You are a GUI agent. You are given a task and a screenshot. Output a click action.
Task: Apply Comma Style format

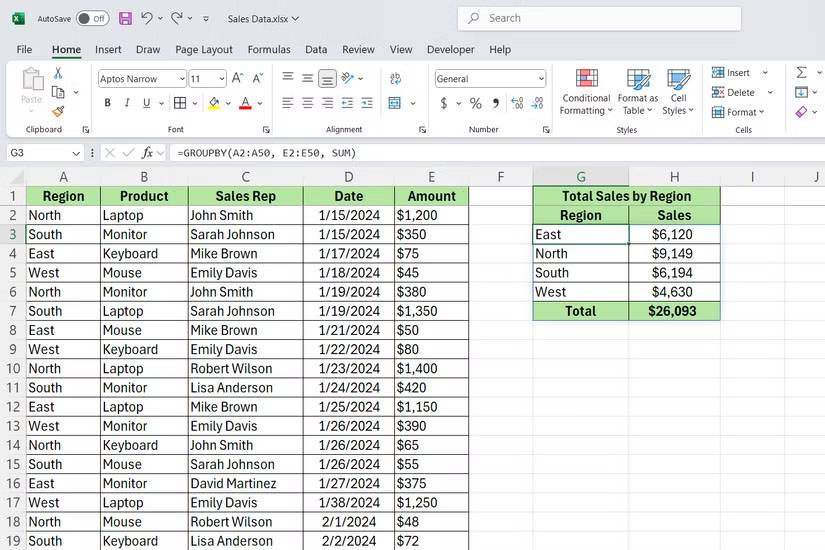[x=496, y=103]
